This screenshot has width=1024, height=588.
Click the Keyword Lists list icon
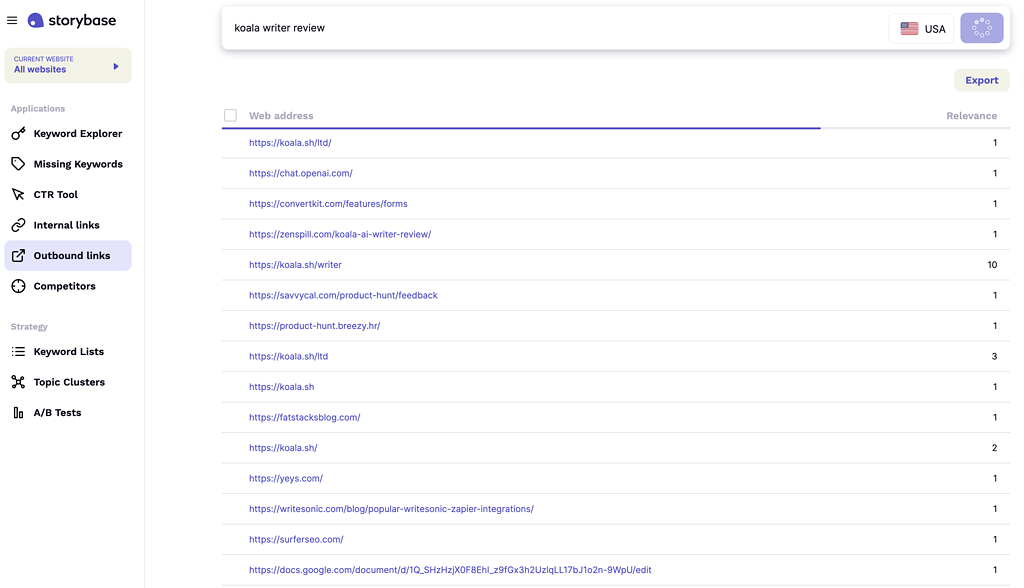pyautogui.click(x=18, y=351)
